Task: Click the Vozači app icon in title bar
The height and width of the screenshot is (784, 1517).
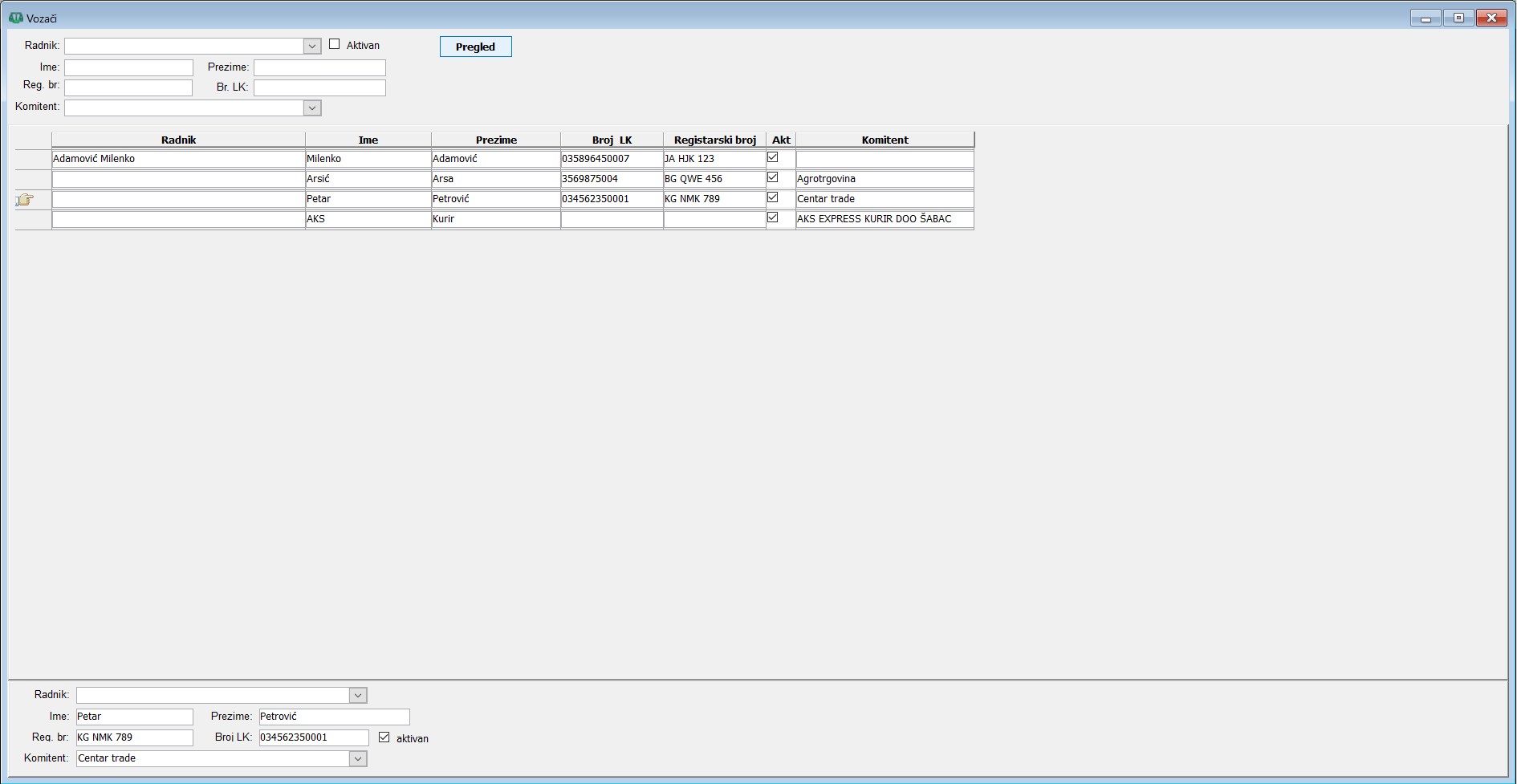Action: point(15,18)
